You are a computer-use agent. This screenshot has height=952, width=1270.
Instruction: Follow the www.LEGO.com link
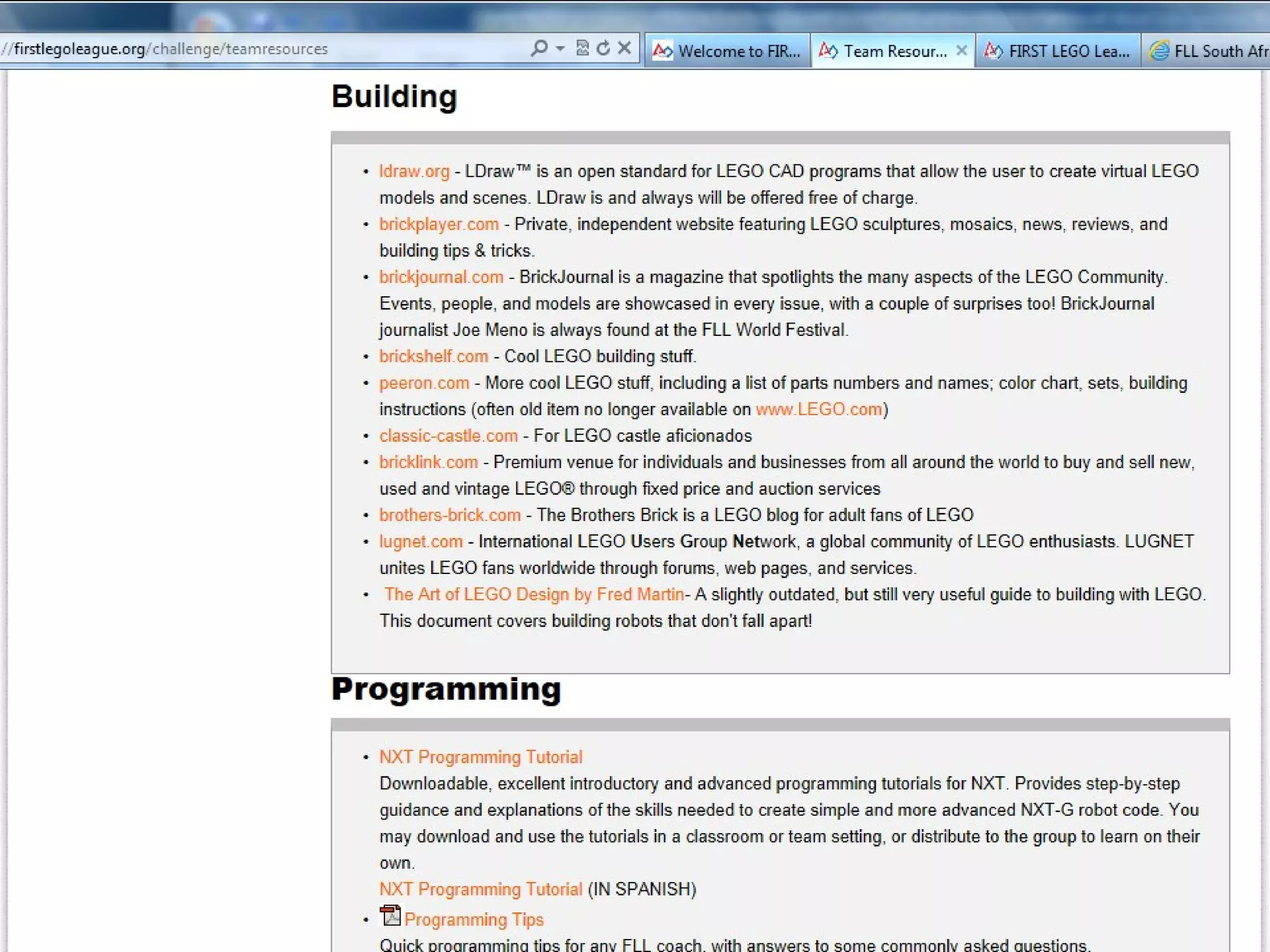819,409
